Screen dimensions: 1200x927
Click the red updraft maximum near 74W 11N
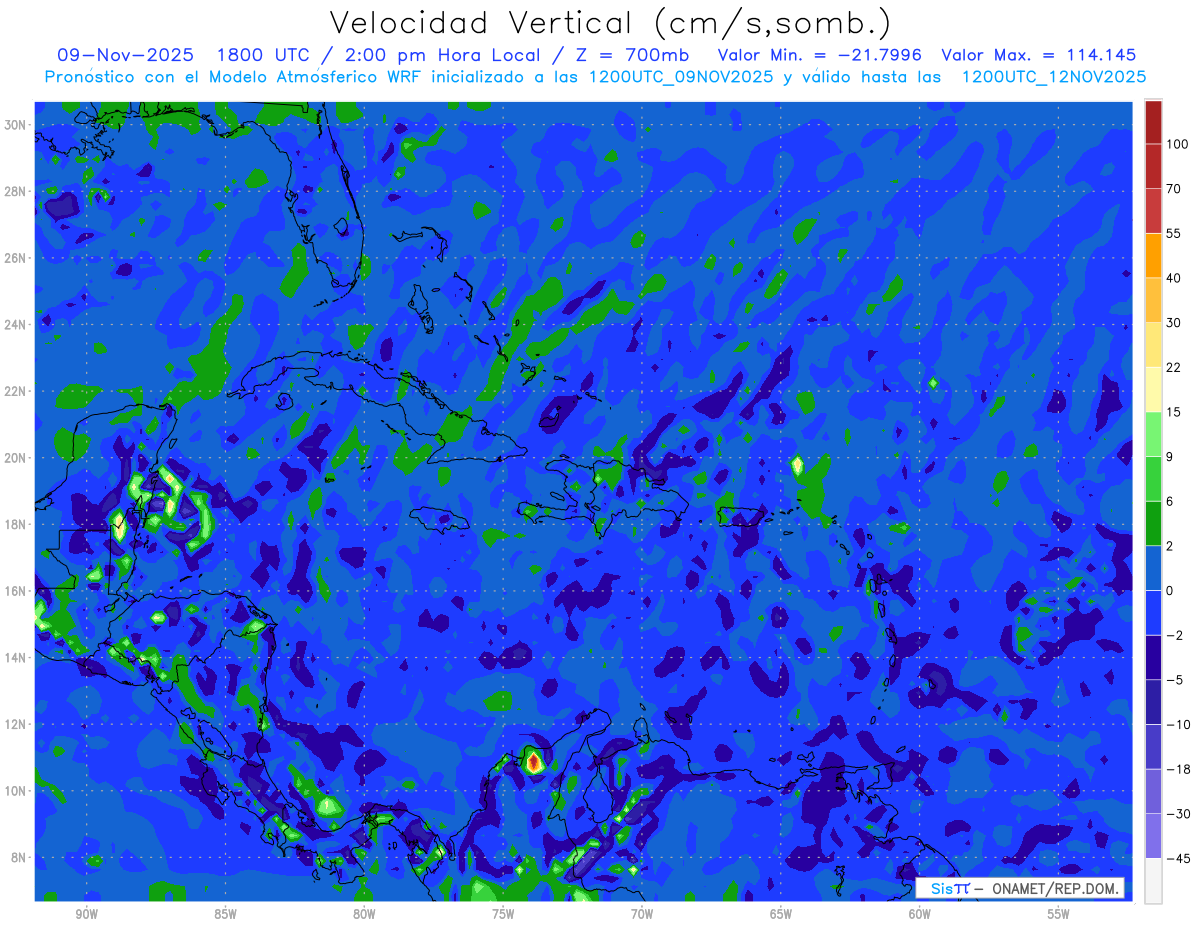coord(534,762)
